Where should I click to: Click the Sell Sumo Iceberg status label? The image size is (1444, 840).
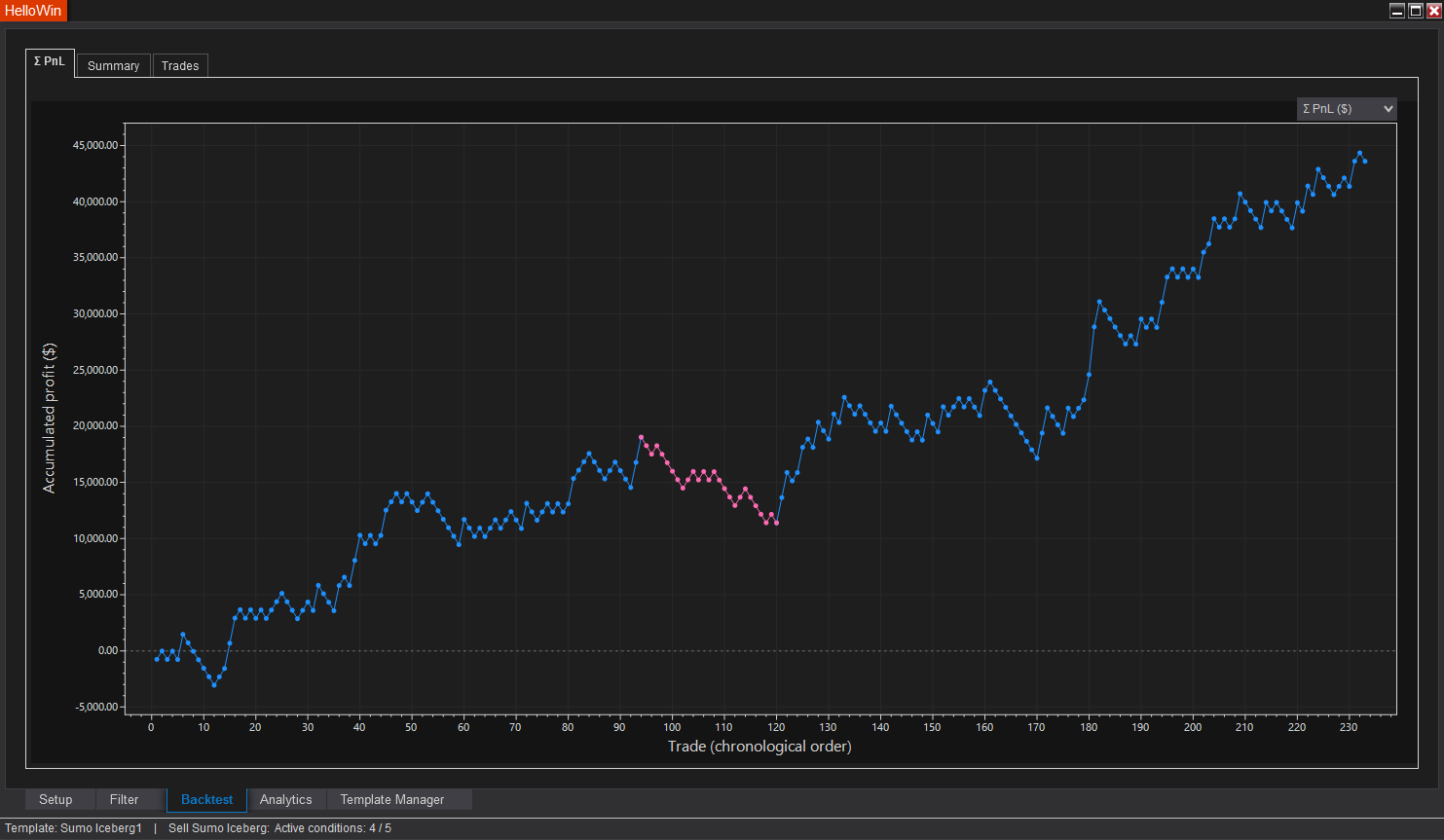(219, 828)
